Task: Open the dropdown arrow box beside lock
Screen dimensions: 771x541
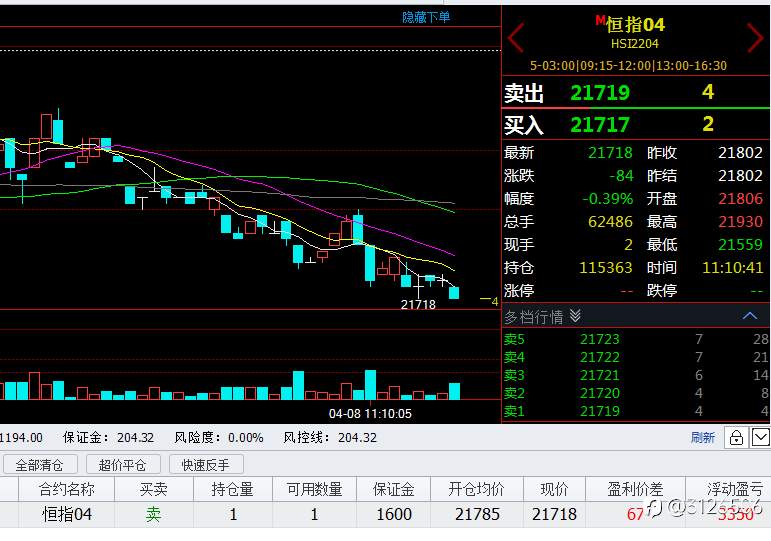Action: pos(760,437)
